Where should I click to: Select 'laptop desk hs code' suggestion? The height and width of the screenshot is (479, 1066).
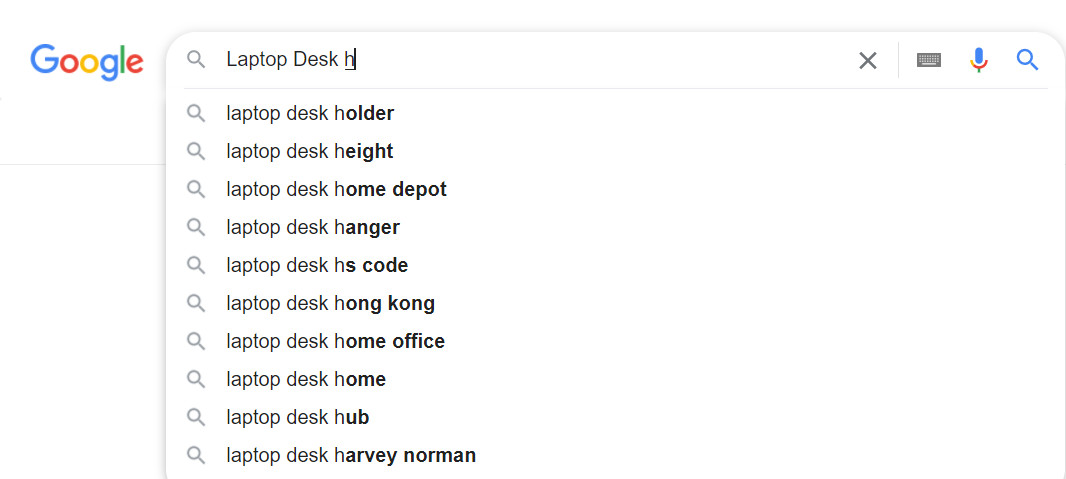coord(317,266)
